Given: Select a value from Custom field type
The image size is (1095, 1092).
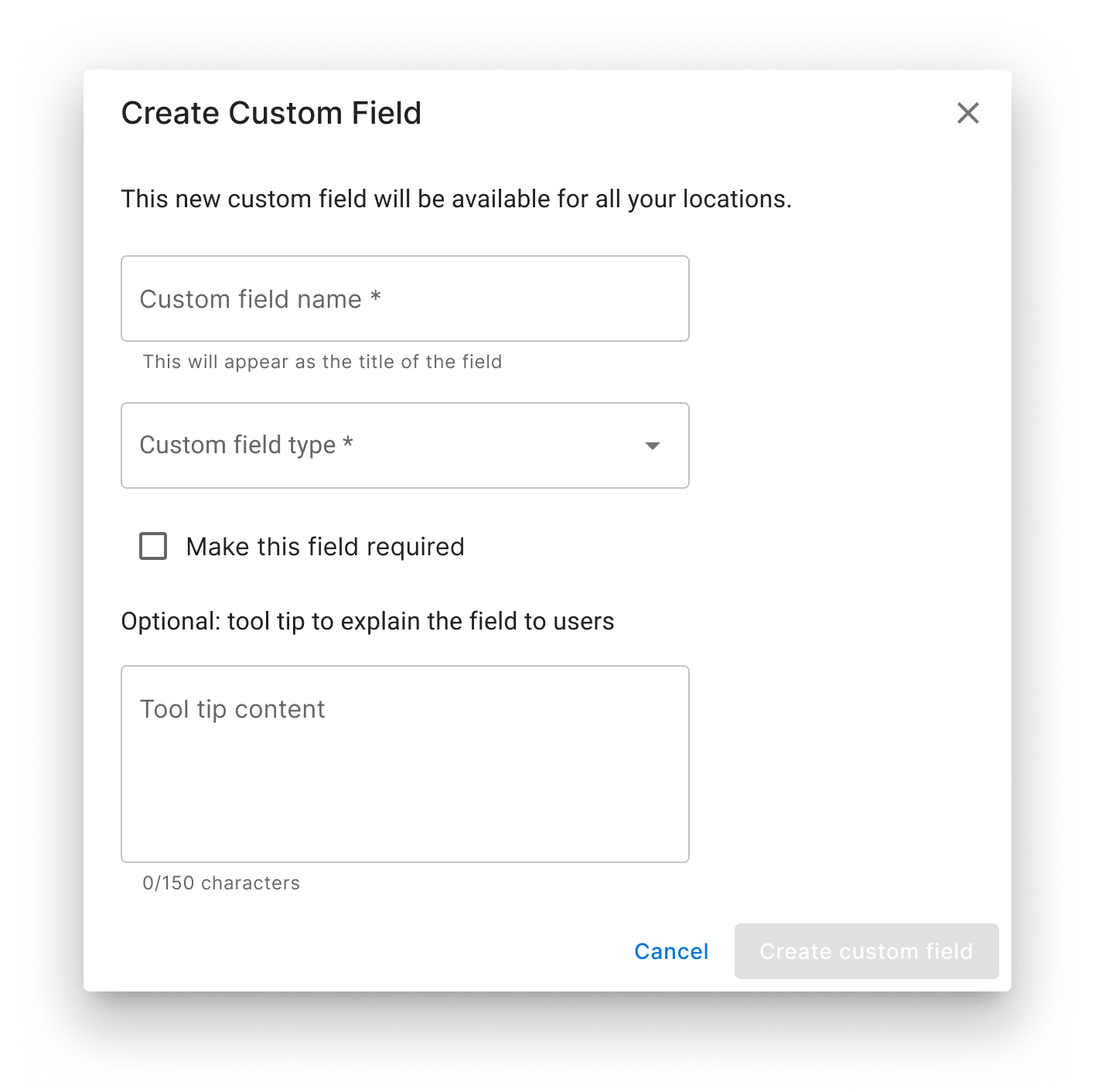Looking at the screenshot, I should tap(404, 445).
